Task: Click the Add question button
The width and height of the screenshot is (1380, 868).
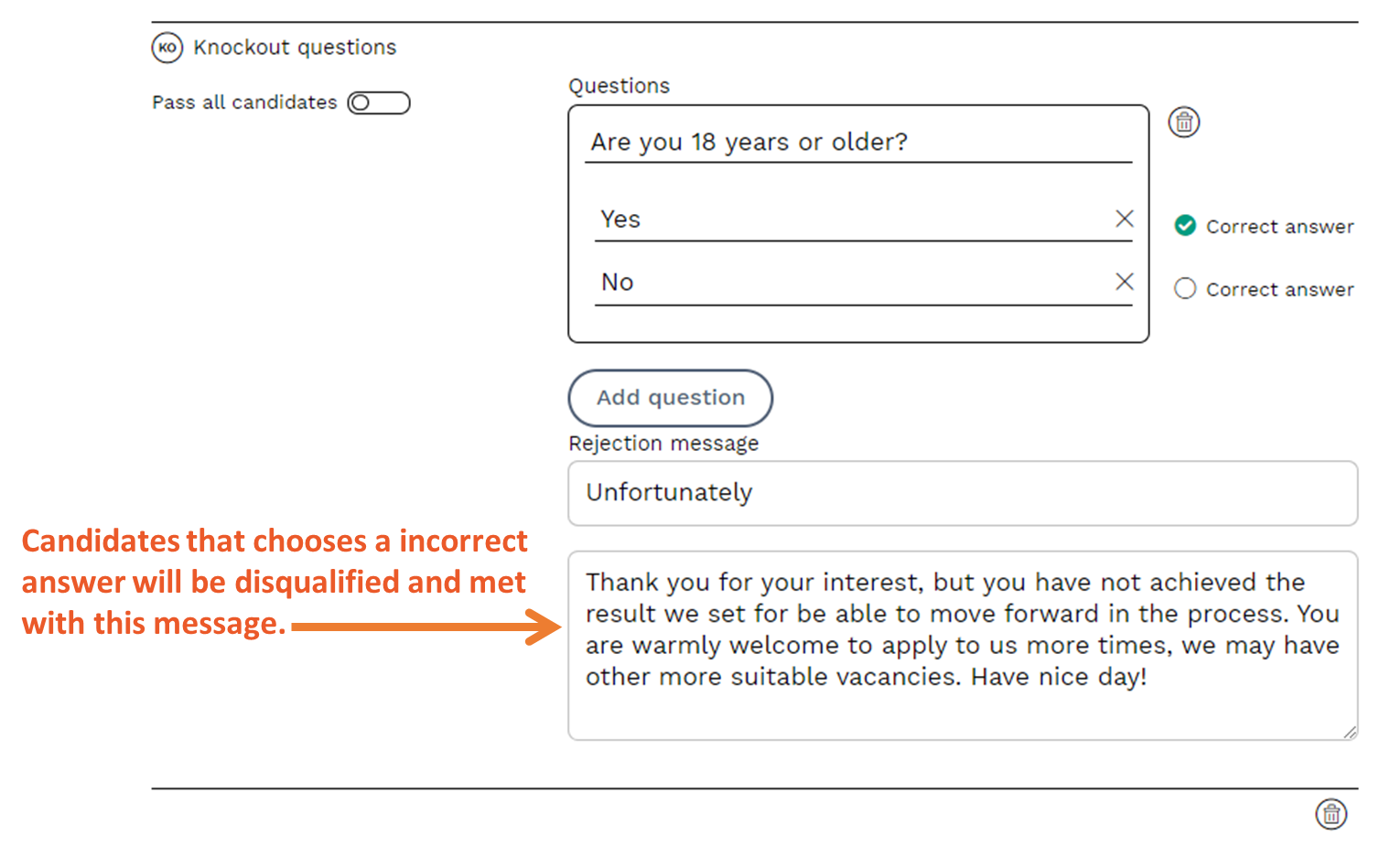Action: (x=671, y=398)
